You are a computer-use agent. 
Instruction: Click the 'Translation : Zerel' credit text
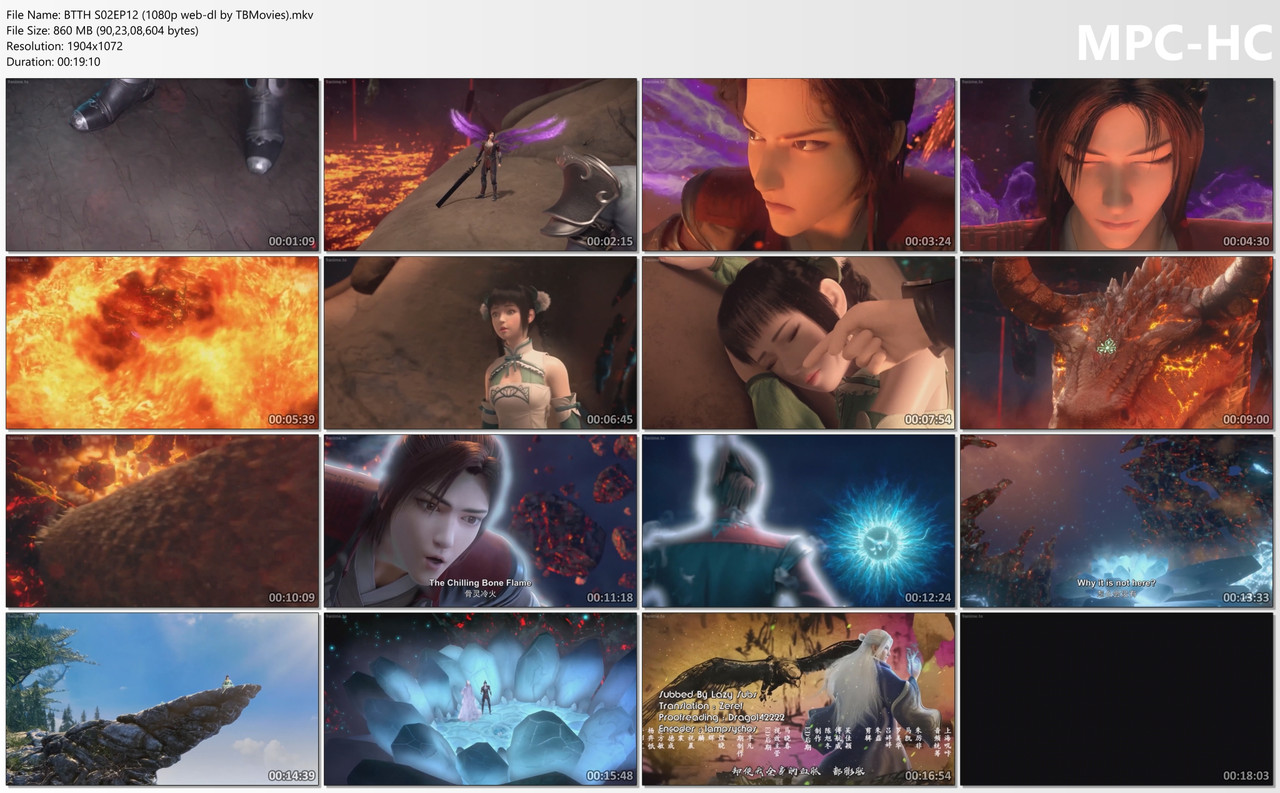(x=701, y=706)
